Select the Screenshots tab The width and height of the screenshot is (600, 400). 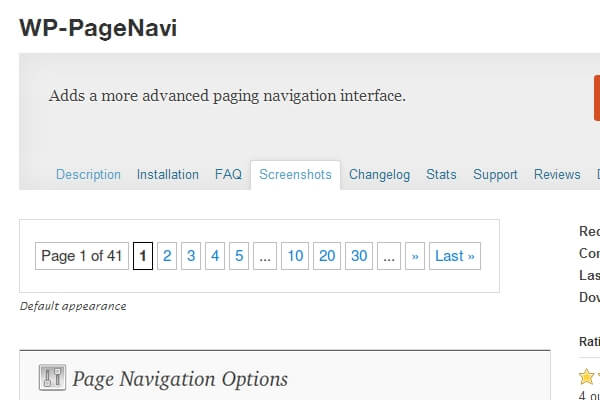(295, 174)
